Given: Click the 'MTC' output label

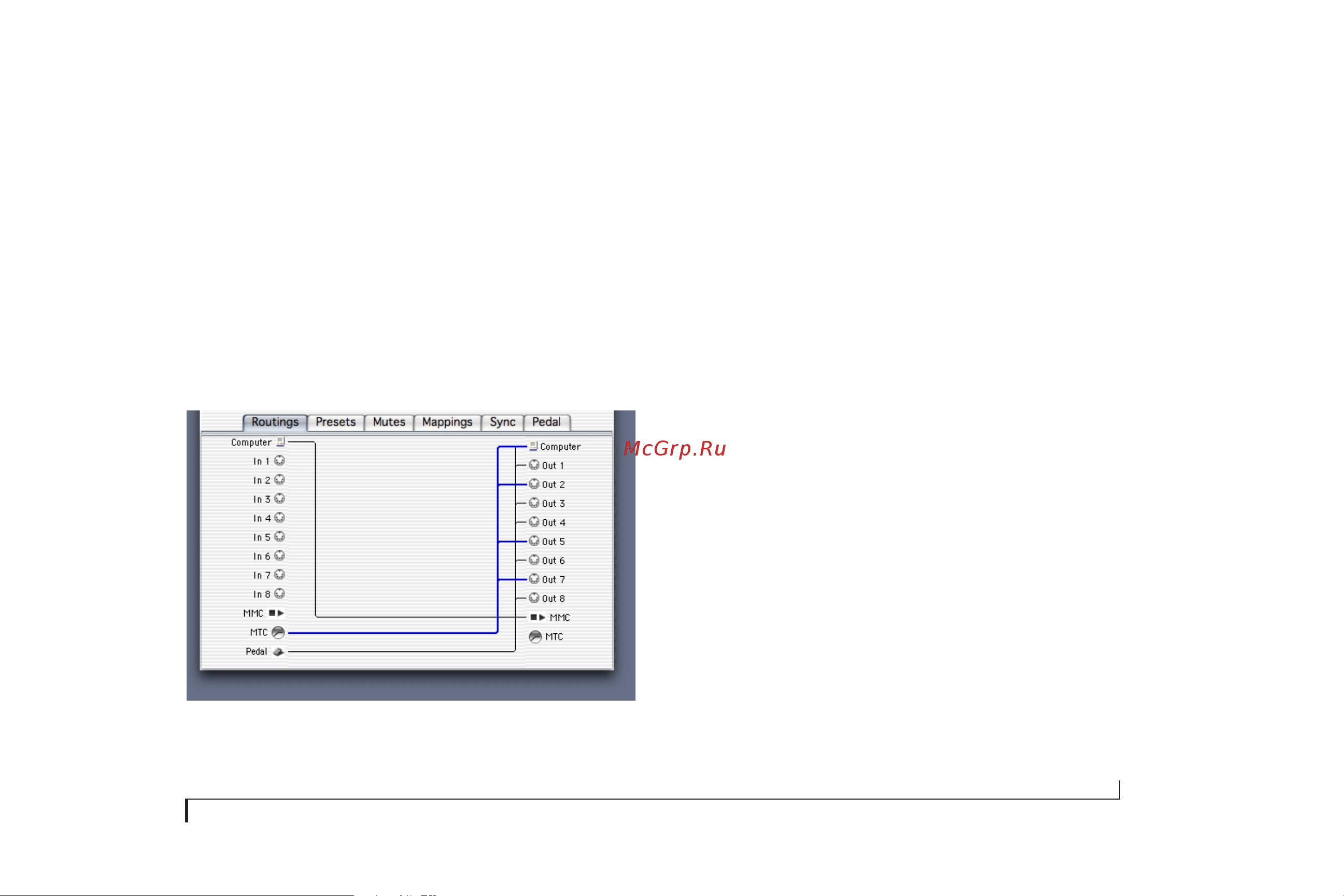Looking at the screenshot, I should [x=554, y=636].
